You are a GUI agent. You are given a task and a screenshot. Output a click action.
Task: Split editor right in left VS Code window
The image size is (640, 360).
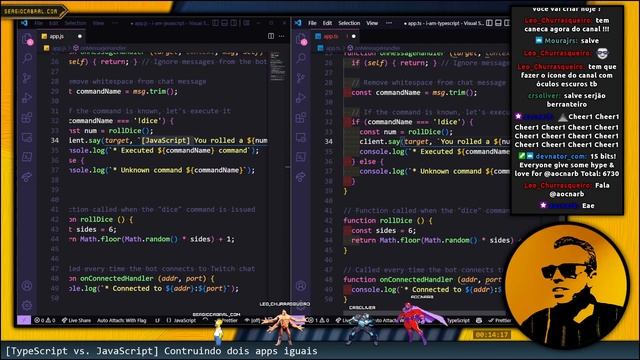271,36
